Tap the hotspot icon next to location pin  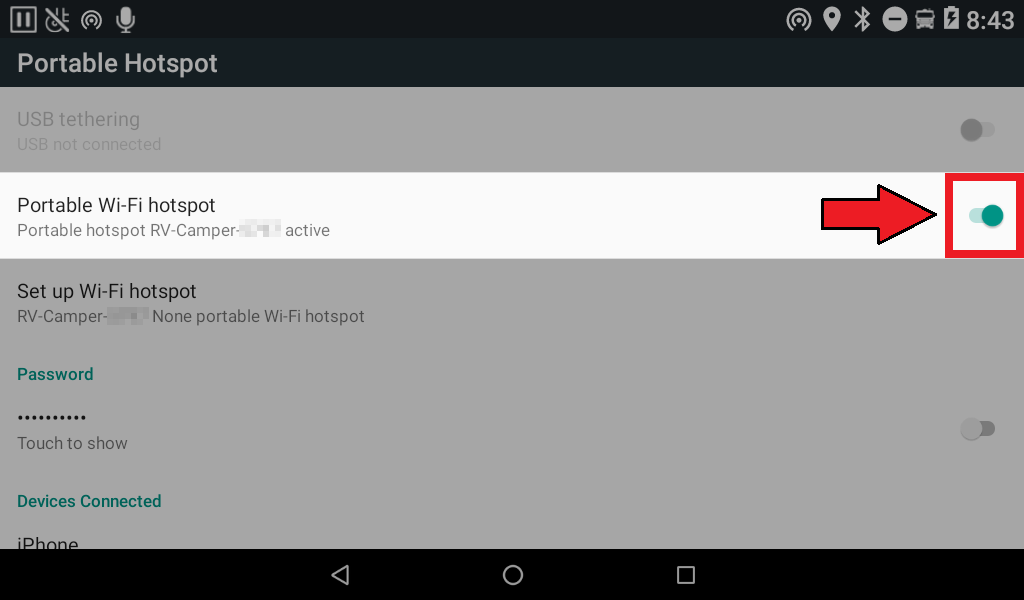[799, 20]
